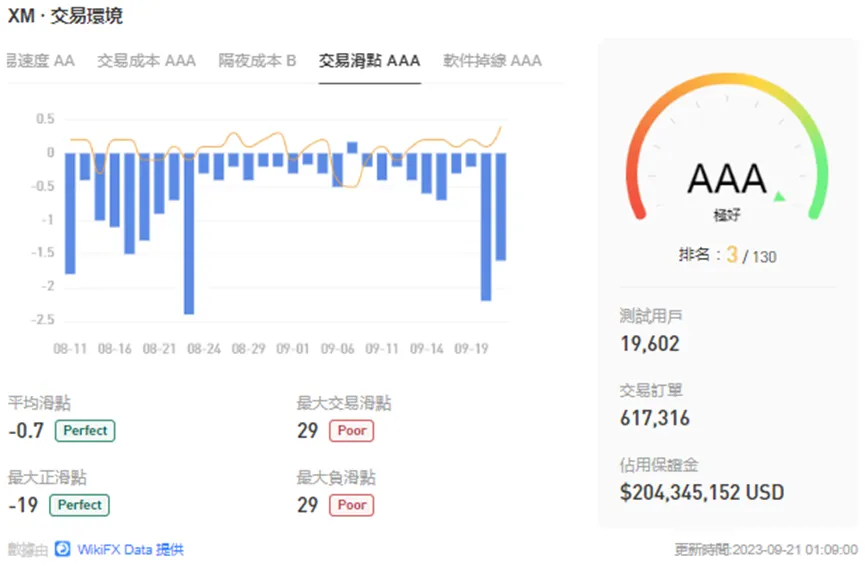This screenshot has height=567, width=865.
Task: Select the 交易滑點 AAA tab
Action: point(370,60)
